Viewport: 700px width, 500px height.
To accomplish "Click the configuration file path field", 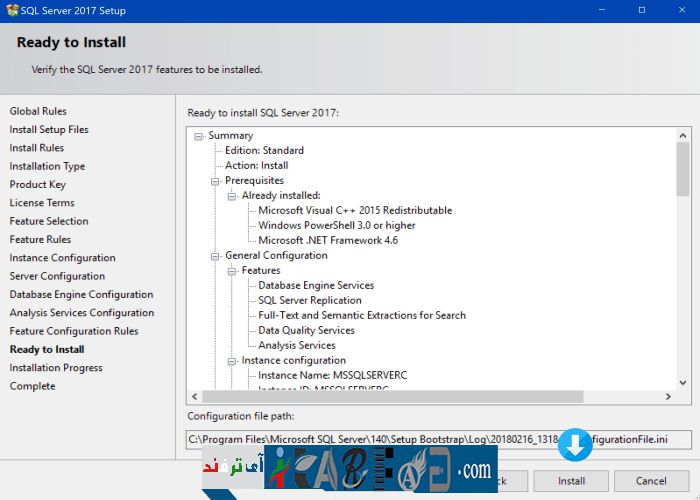I will [370, 439].
